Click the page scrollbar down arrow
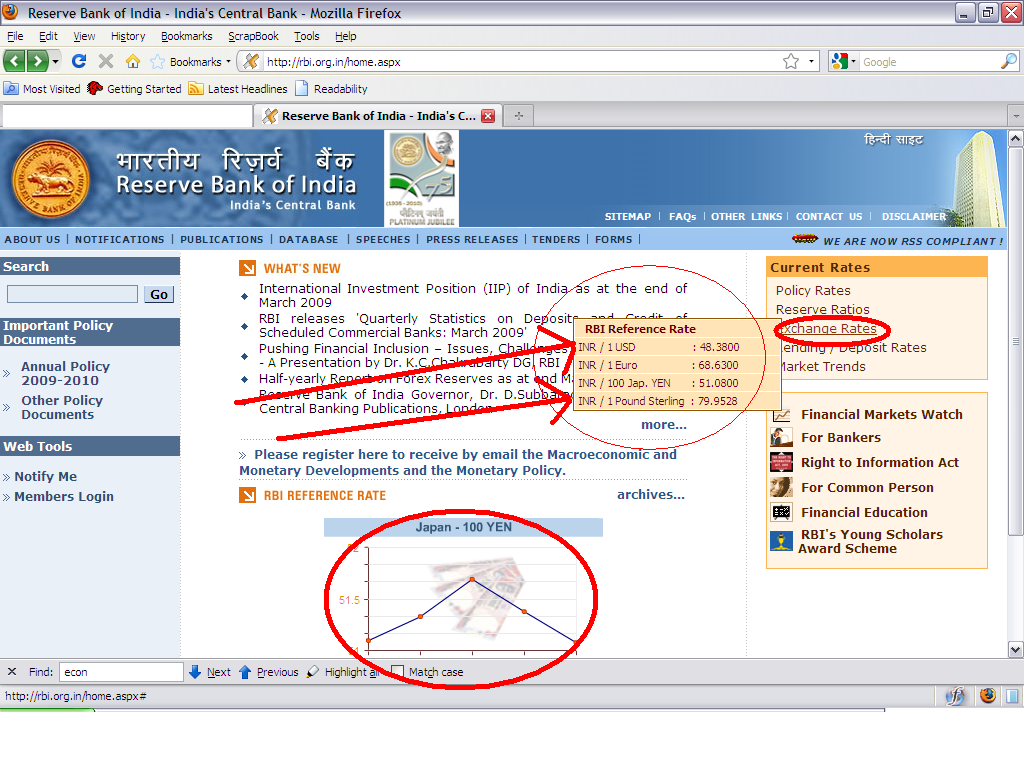1024x768 pixels. [x=1015, y=649]
